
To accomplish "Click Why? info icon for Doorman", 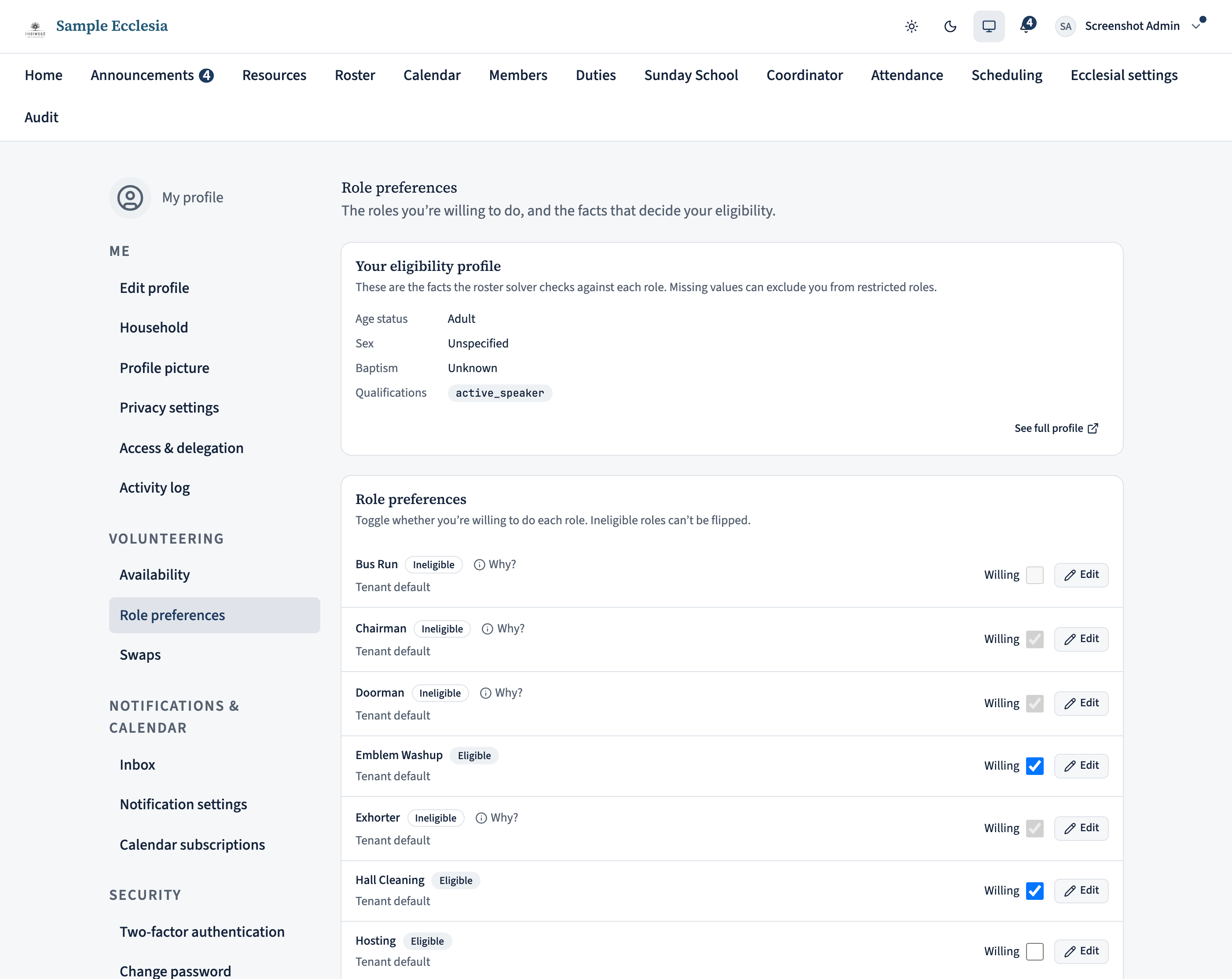I will (486, 693).
